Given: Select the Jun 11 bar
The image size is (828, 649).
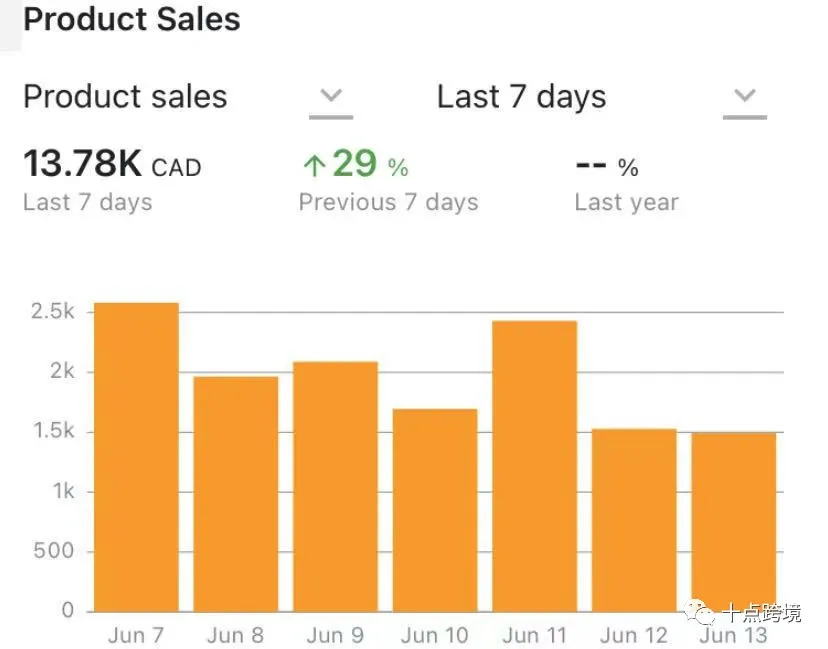Looking at the screenshot, I should 534,466.
